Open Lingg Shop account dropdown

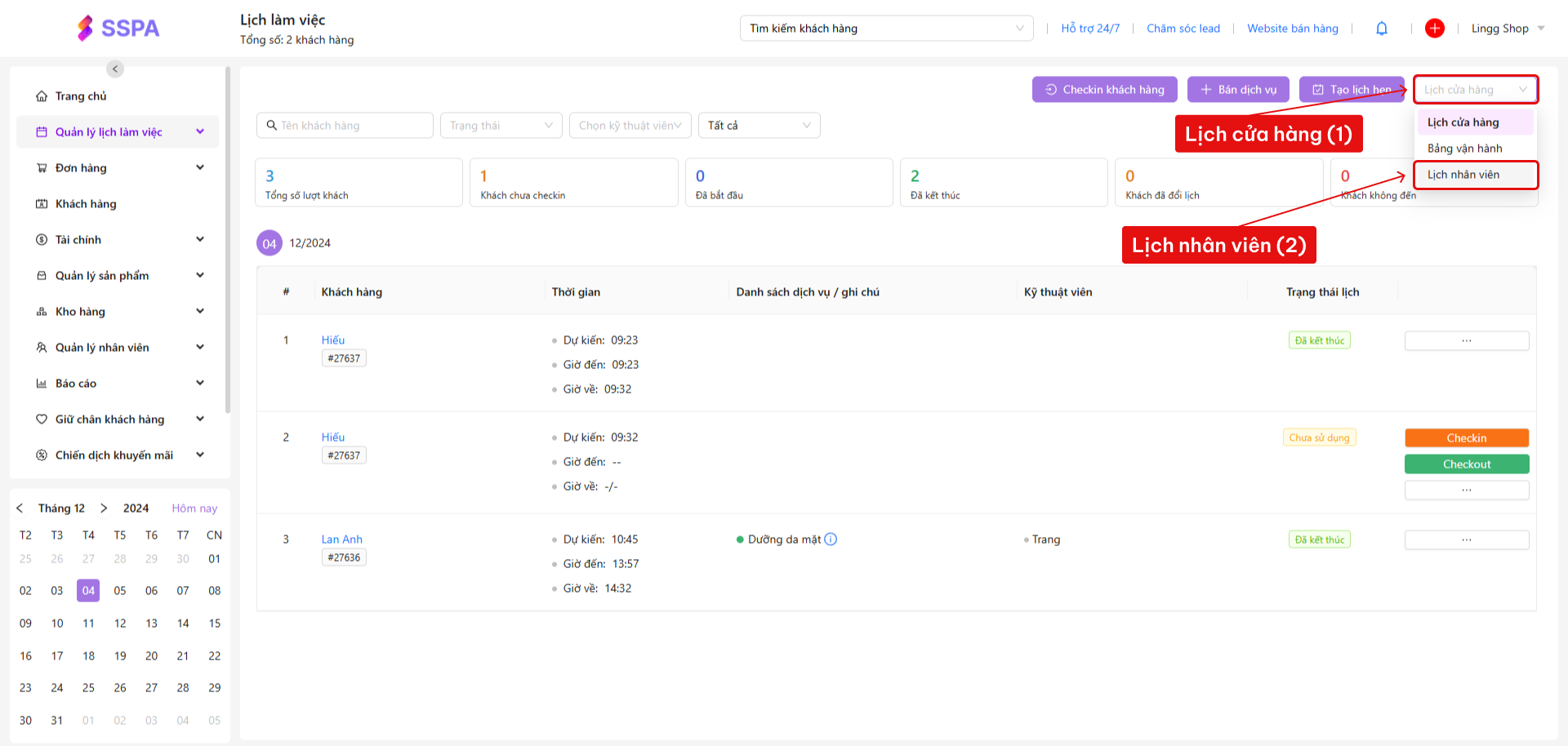pyautogui.click(x=1508, y=29)
